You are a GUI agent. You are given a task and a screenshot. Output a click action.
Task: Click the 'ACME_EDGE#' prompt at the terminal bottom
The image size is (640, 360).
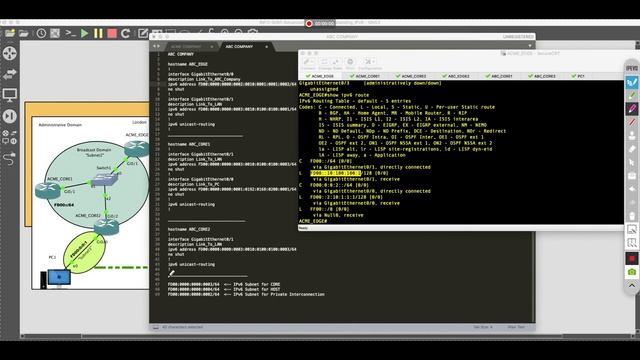tap(313, 221)
